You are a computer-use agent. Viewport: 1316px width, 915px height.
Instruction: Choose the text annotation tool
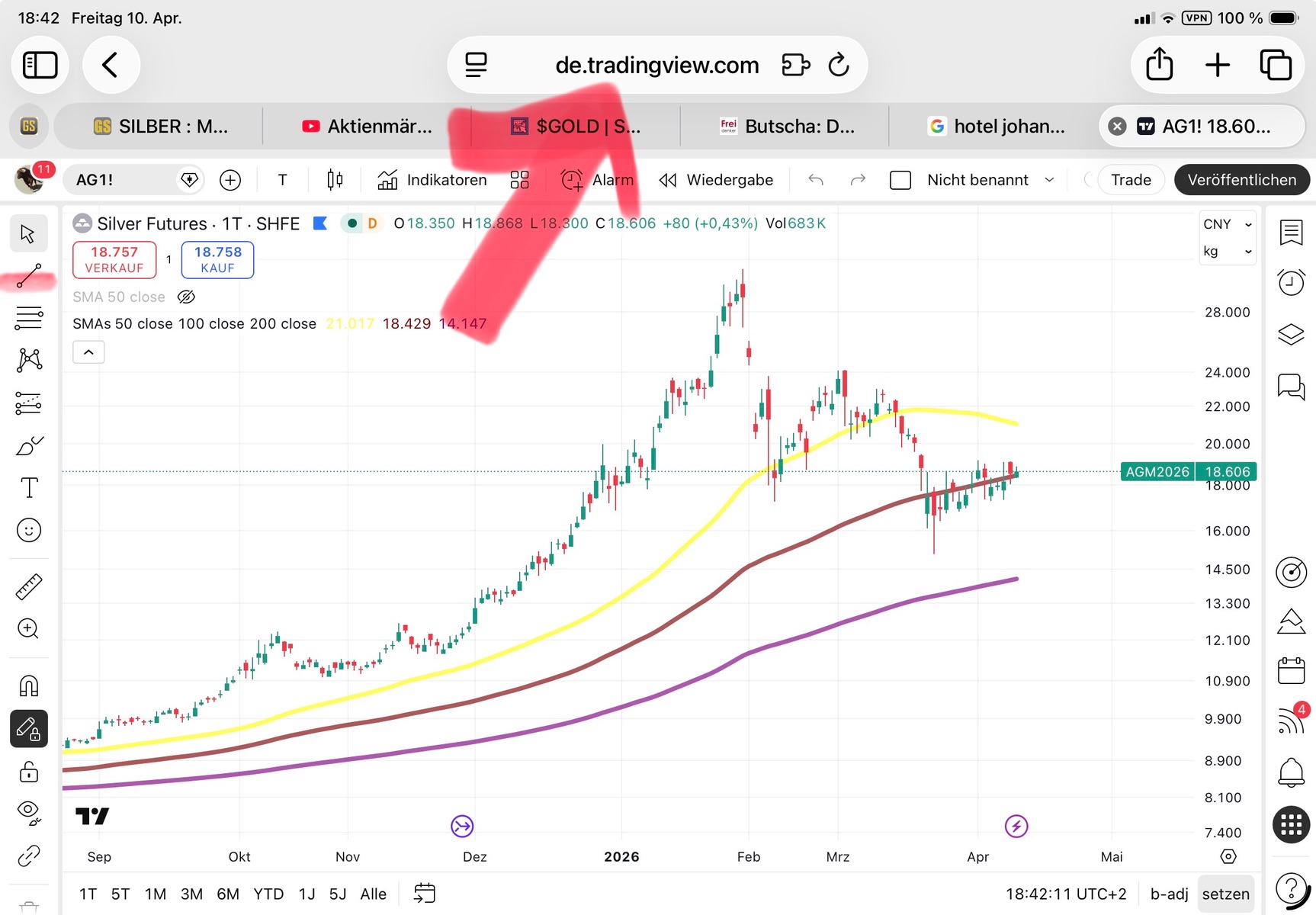pyautogui.click(x=29, y=487)
